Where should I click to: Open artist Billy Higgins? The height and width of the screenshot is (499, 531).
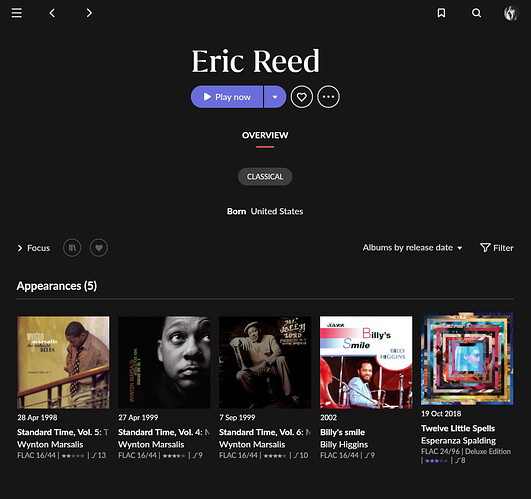point(344,444)
